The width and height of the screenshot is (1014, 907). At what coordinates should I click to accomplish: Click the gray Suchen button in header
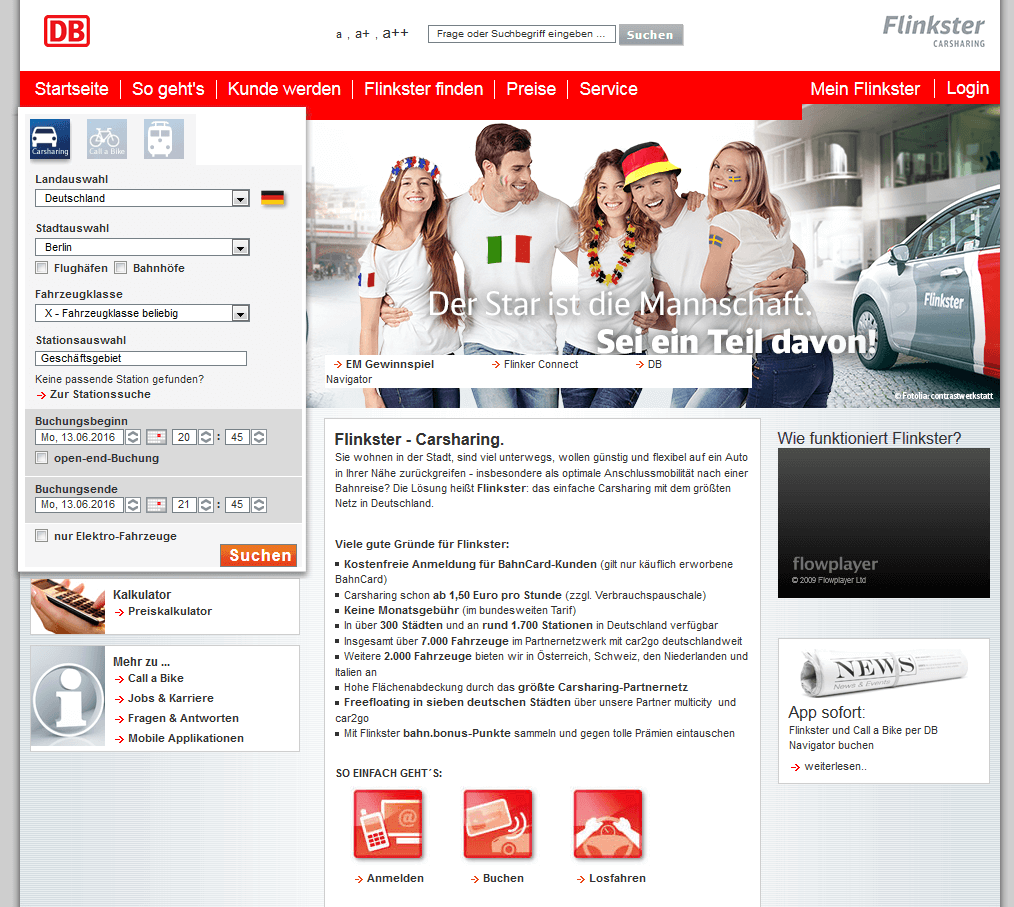click(x=651, y=35)
